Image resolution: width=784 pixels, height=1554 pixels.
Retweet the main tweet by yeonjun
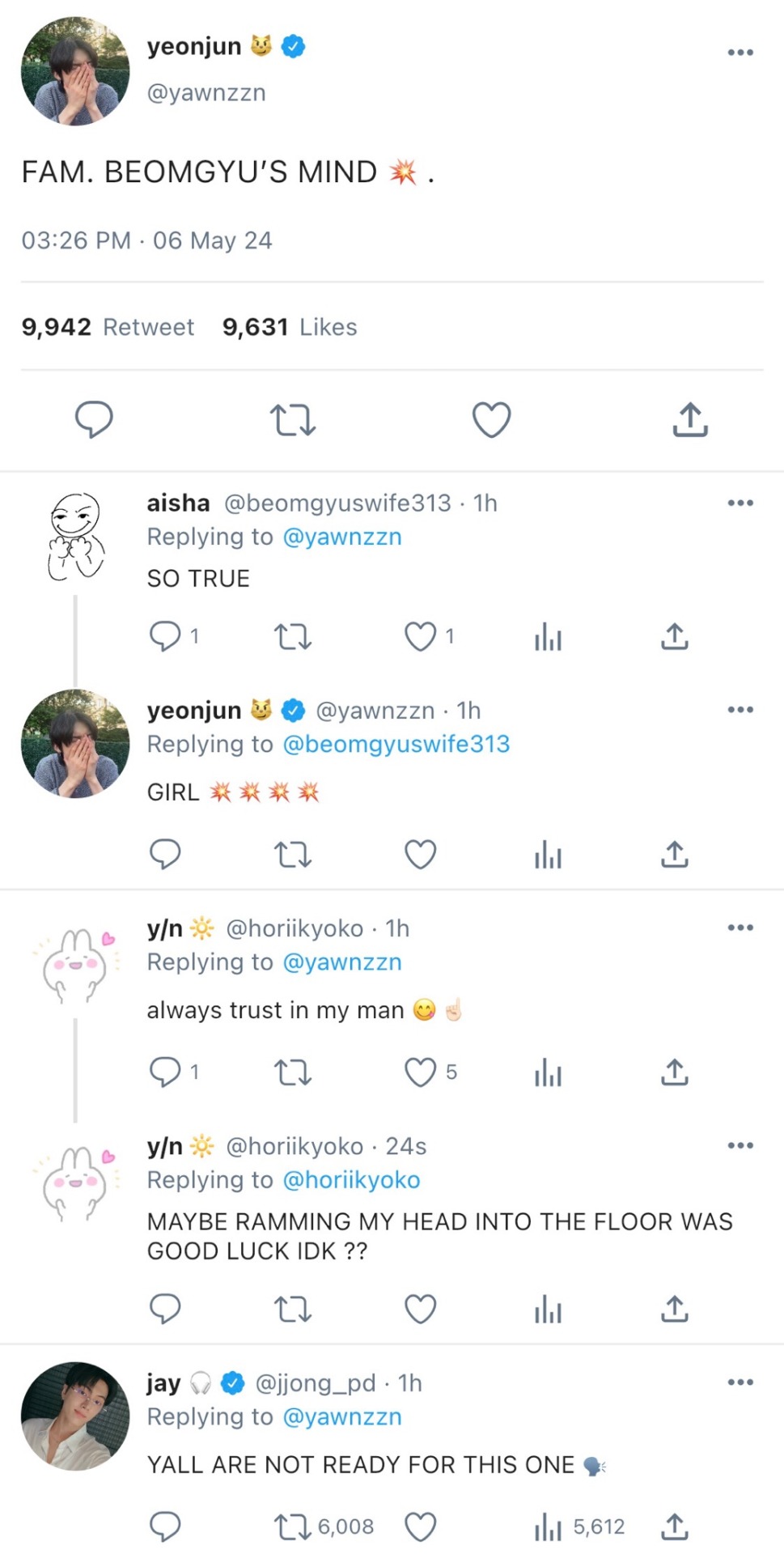coord(292,420)
